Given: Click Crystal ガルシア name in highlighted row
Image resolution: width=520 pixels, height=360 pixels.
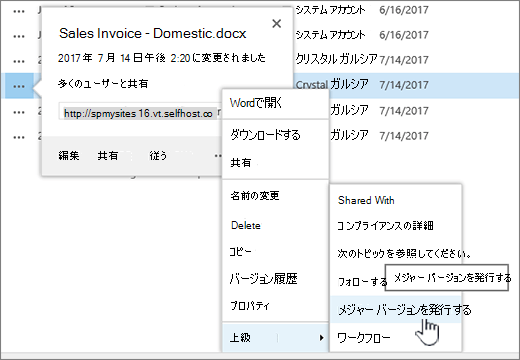Looking at the screenshot, I should pos(332,84).
